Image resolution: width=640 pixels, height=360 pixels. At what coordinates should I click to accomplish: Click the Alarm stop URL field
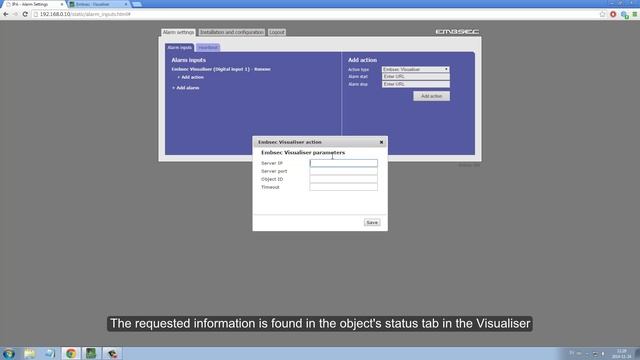coord(416,84)
